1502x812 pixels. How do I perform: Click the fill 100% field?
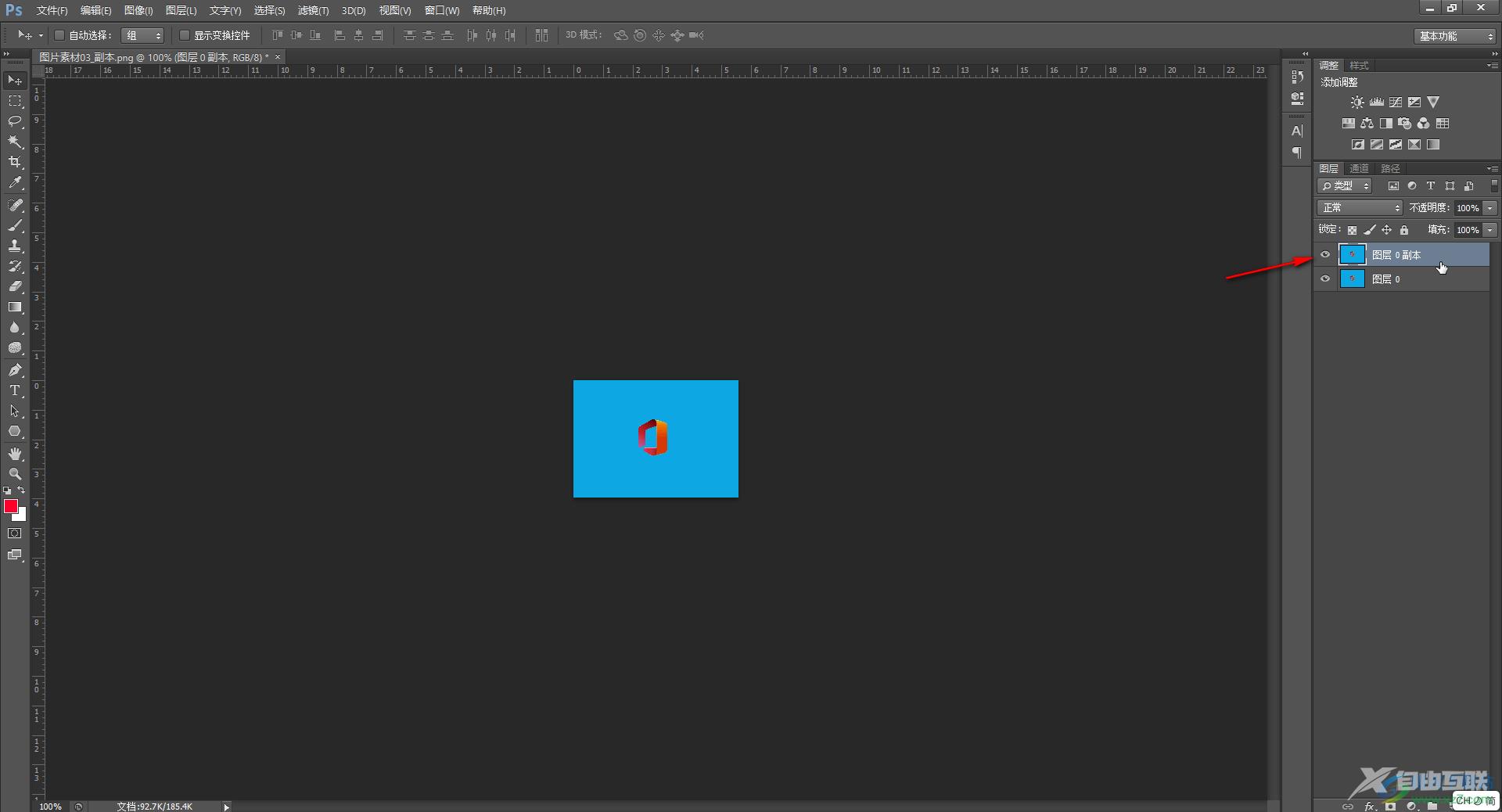click(x=1468, y=230)
